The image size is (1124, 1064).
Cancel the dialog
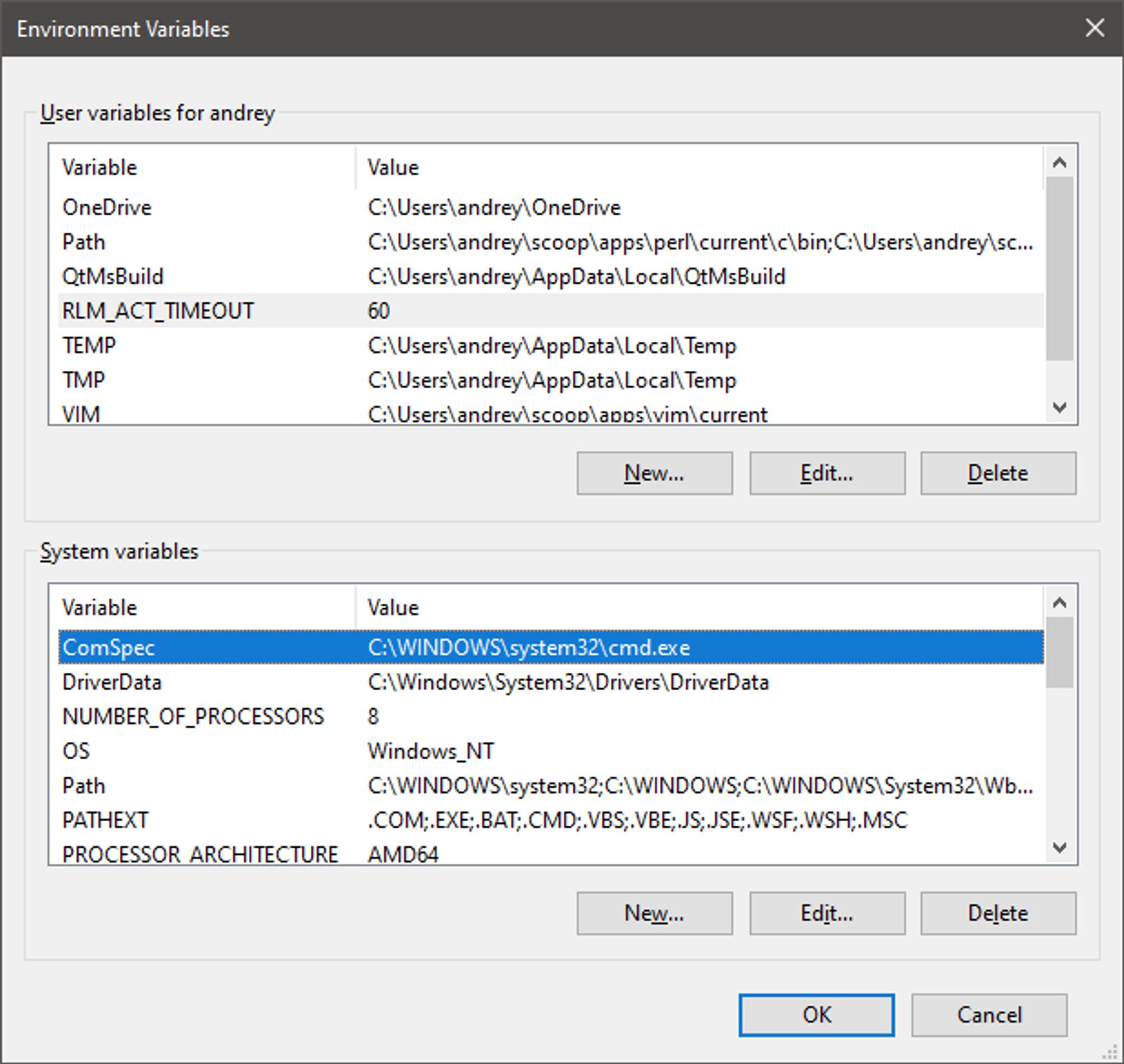[989, 1015]
